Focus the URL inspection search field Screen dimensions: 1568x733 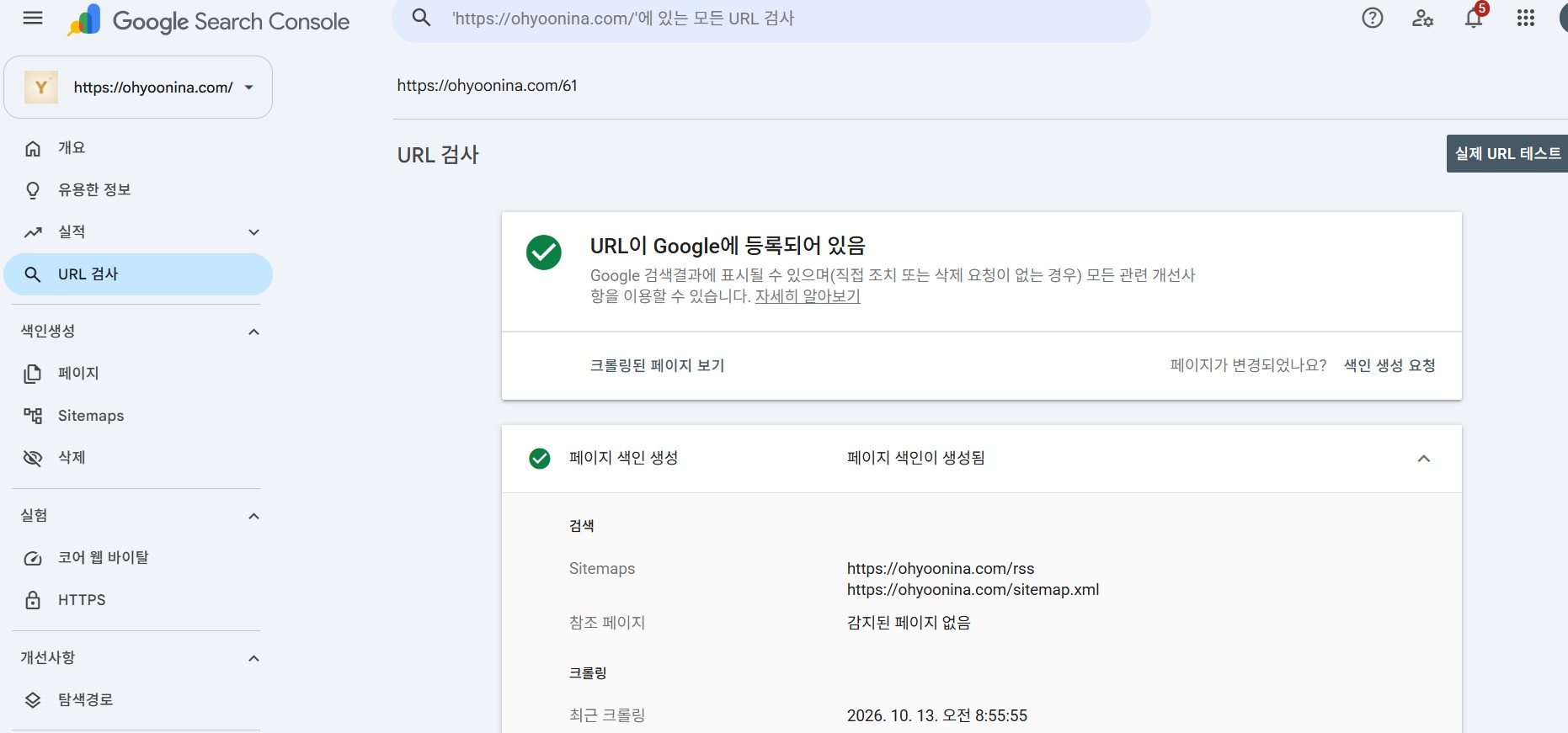[771, 19]
